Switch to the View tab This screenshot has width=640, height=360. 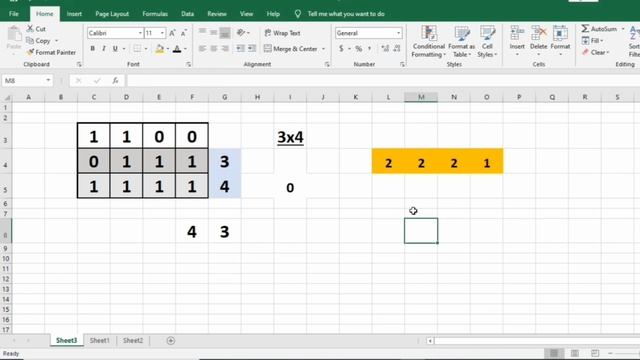point(246,14)
